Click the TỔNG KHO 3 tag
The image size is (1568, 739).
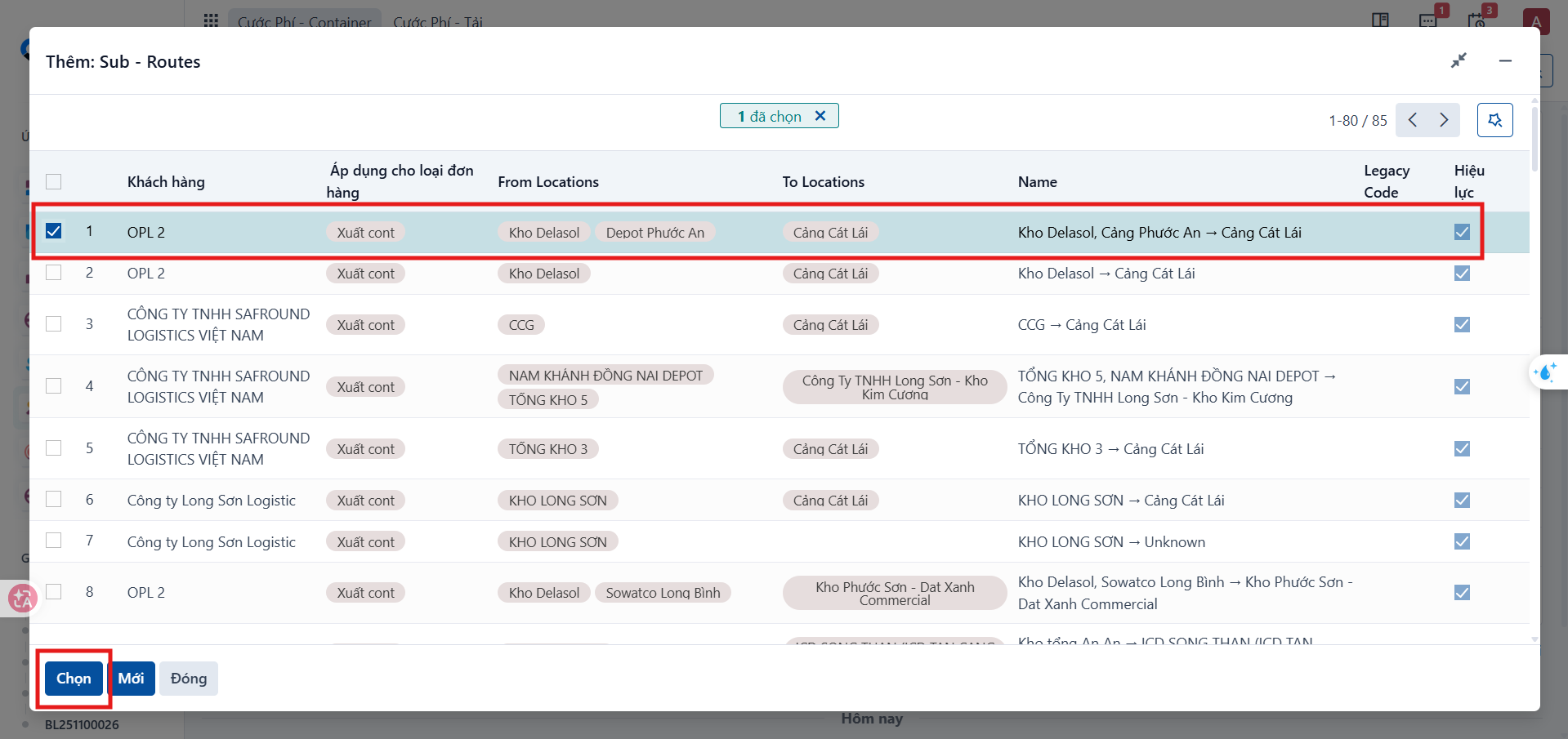coord(548,449)
